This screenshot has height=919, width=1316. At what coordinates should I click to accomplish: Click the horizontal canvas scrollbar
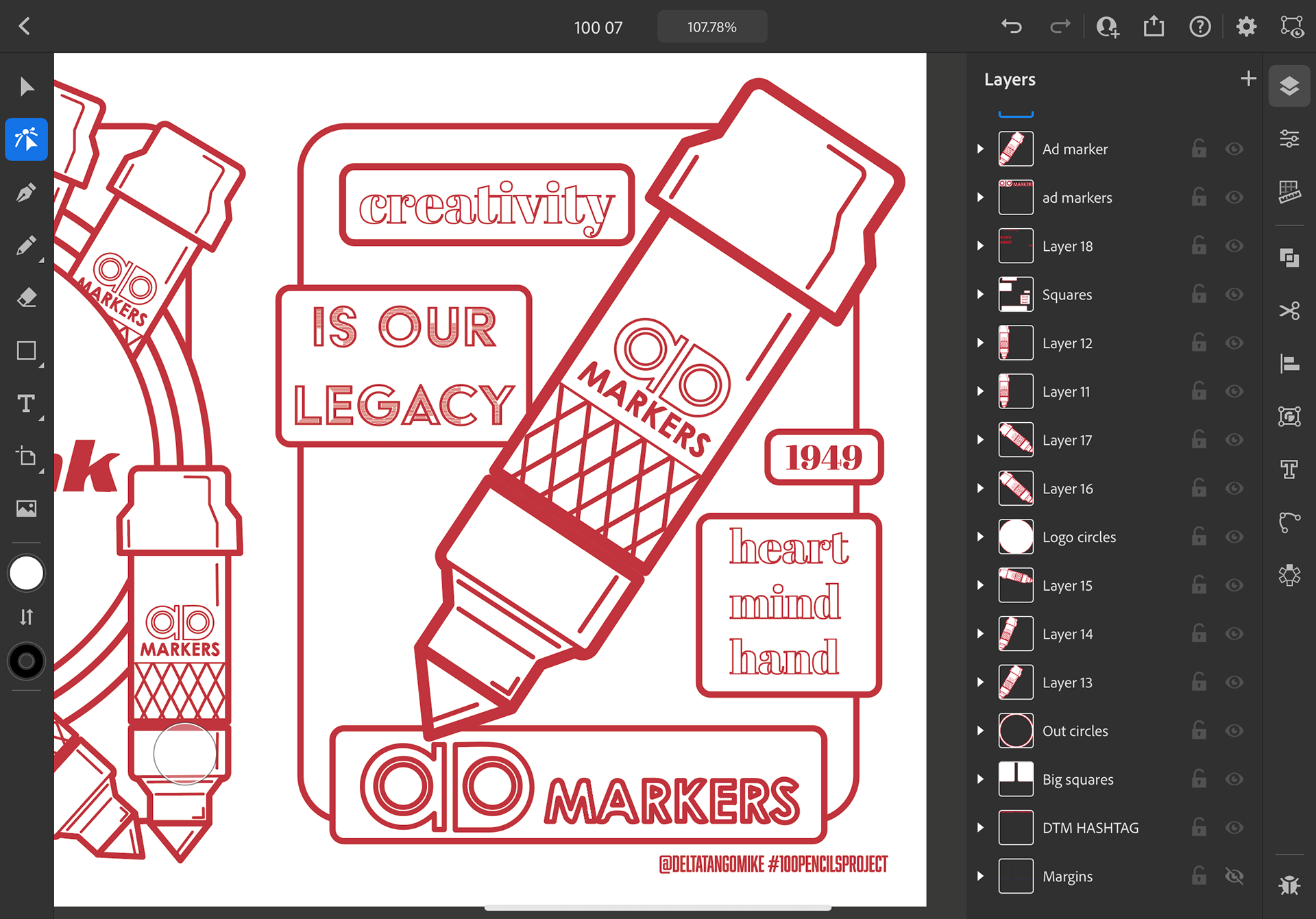pyautogui.click(x=657, y=908)
